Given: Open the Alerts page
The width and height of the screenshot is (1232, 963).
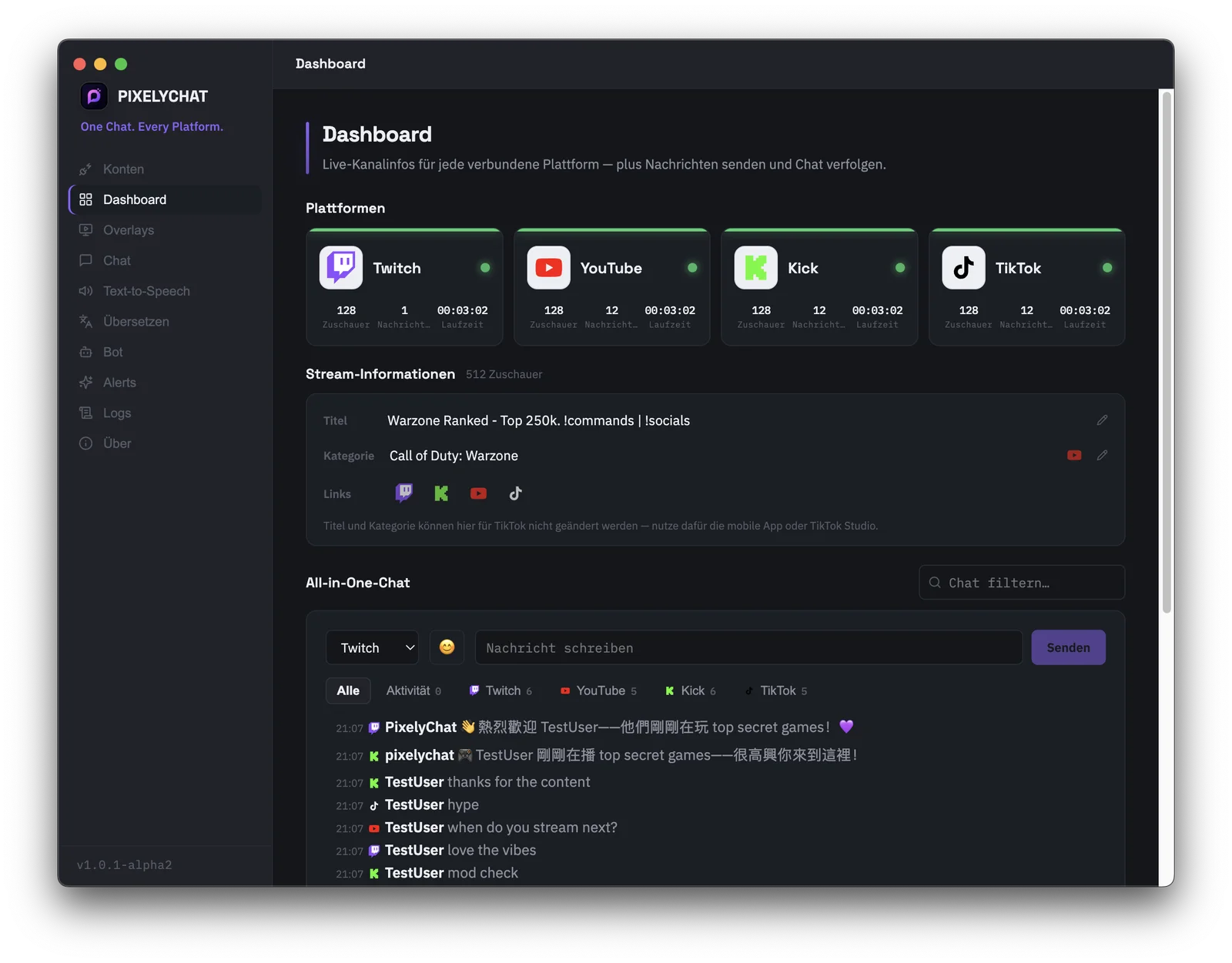Looking at the screenshot, I should [166, 383].
